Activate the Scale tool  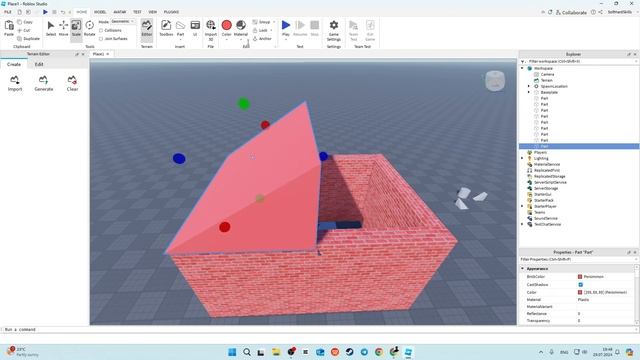76,29
